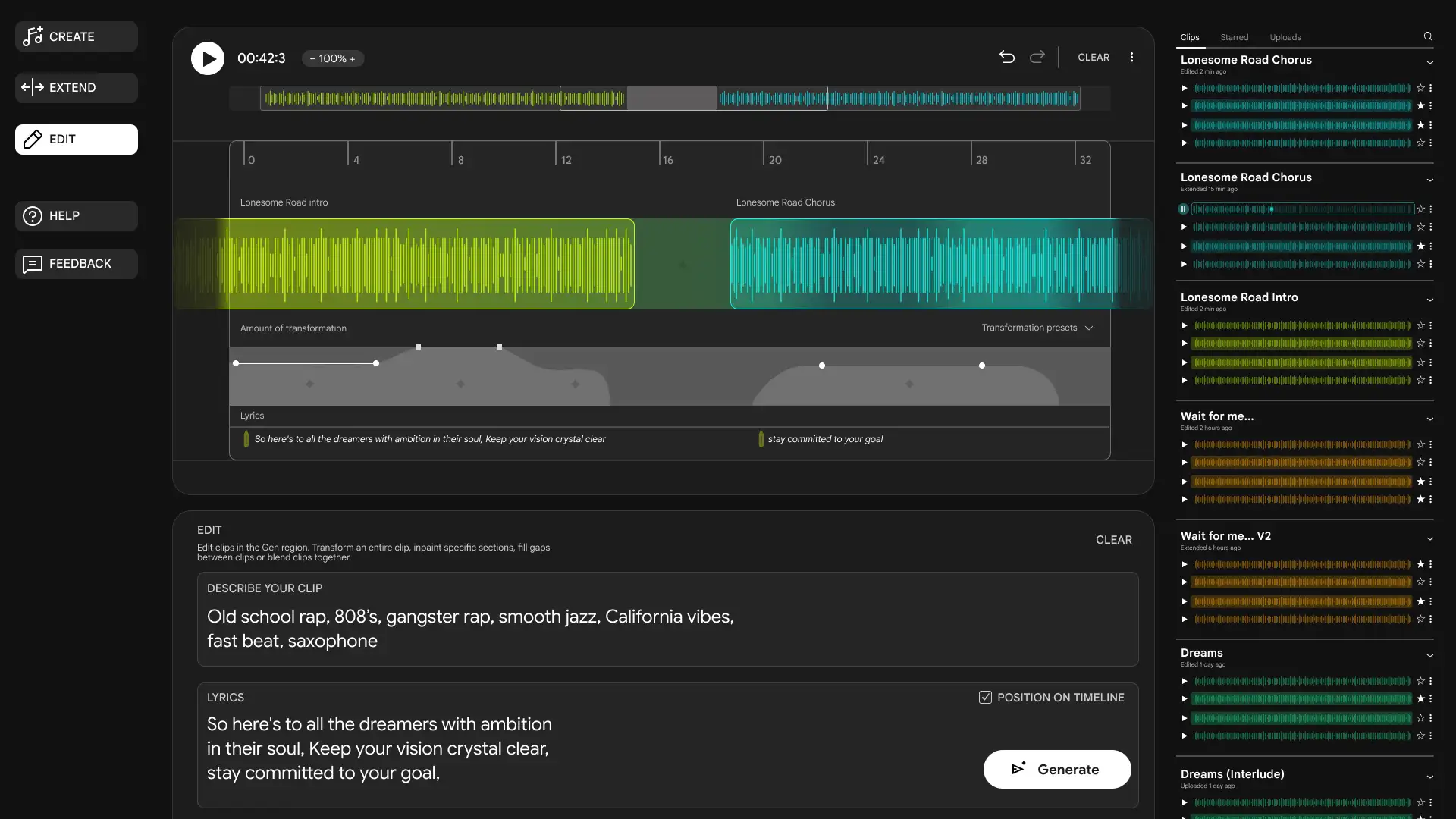Switch to the Clips tab
This screenshot has width=1456, height=819.
pyautogui.click(x=1190, y=37)
